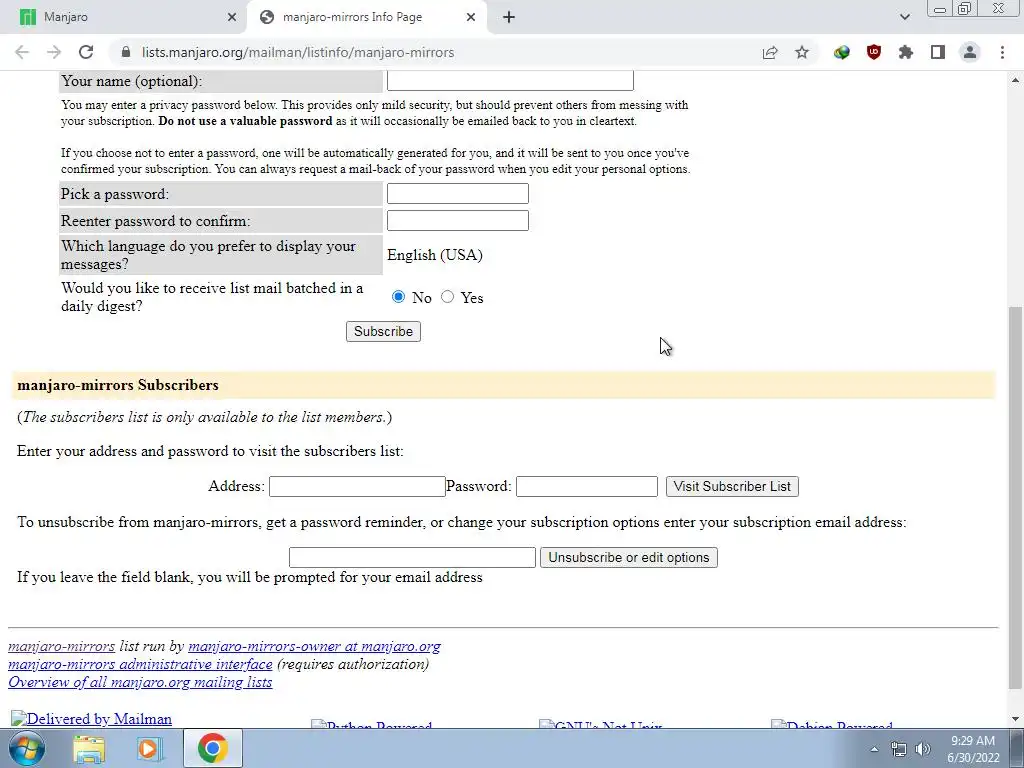Select the manjaro-mirrors Info Page tab

coord(367,17)
